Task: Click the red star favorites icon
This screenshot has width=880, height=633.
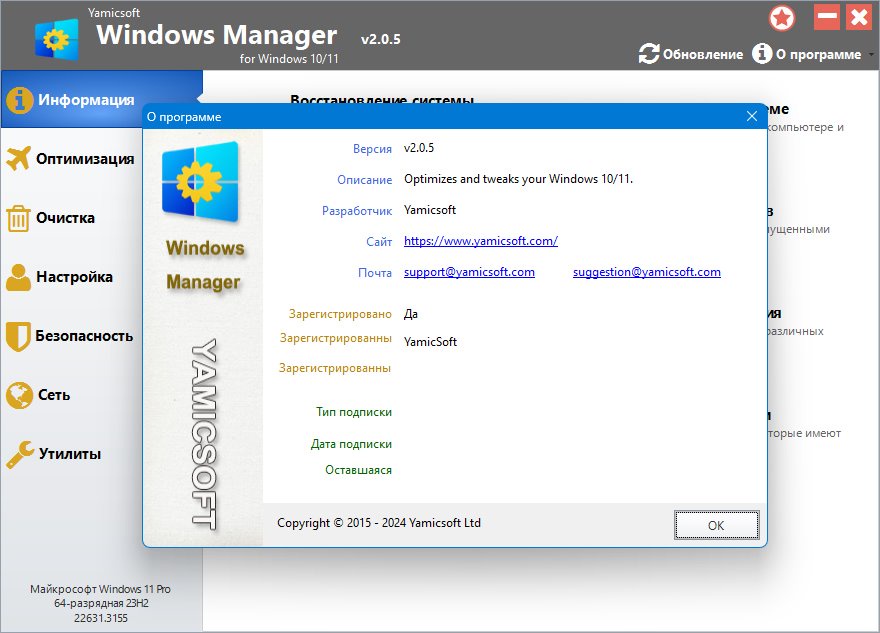Action: point(782,18)
